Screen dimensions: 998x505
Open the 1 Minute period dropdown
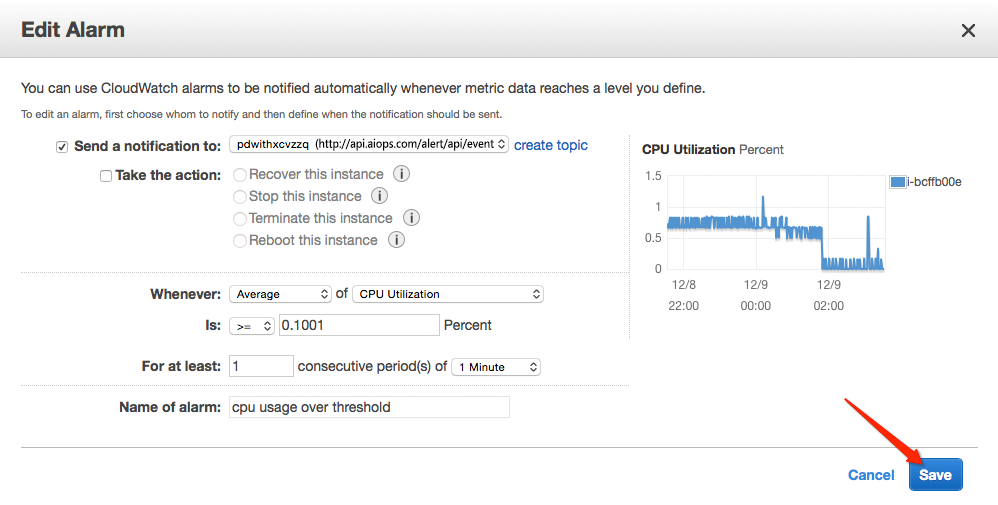[x=496, y=367]
